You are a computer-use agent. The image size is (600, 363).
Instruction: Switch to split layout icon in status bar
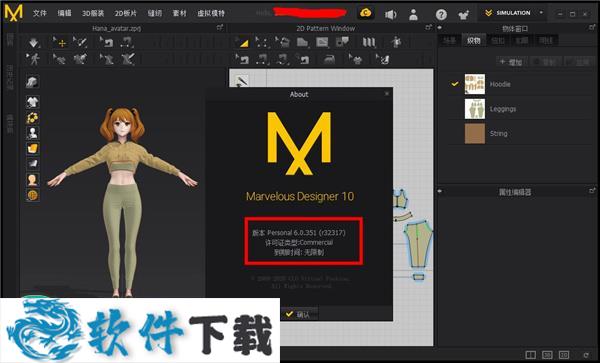point(530,355)
